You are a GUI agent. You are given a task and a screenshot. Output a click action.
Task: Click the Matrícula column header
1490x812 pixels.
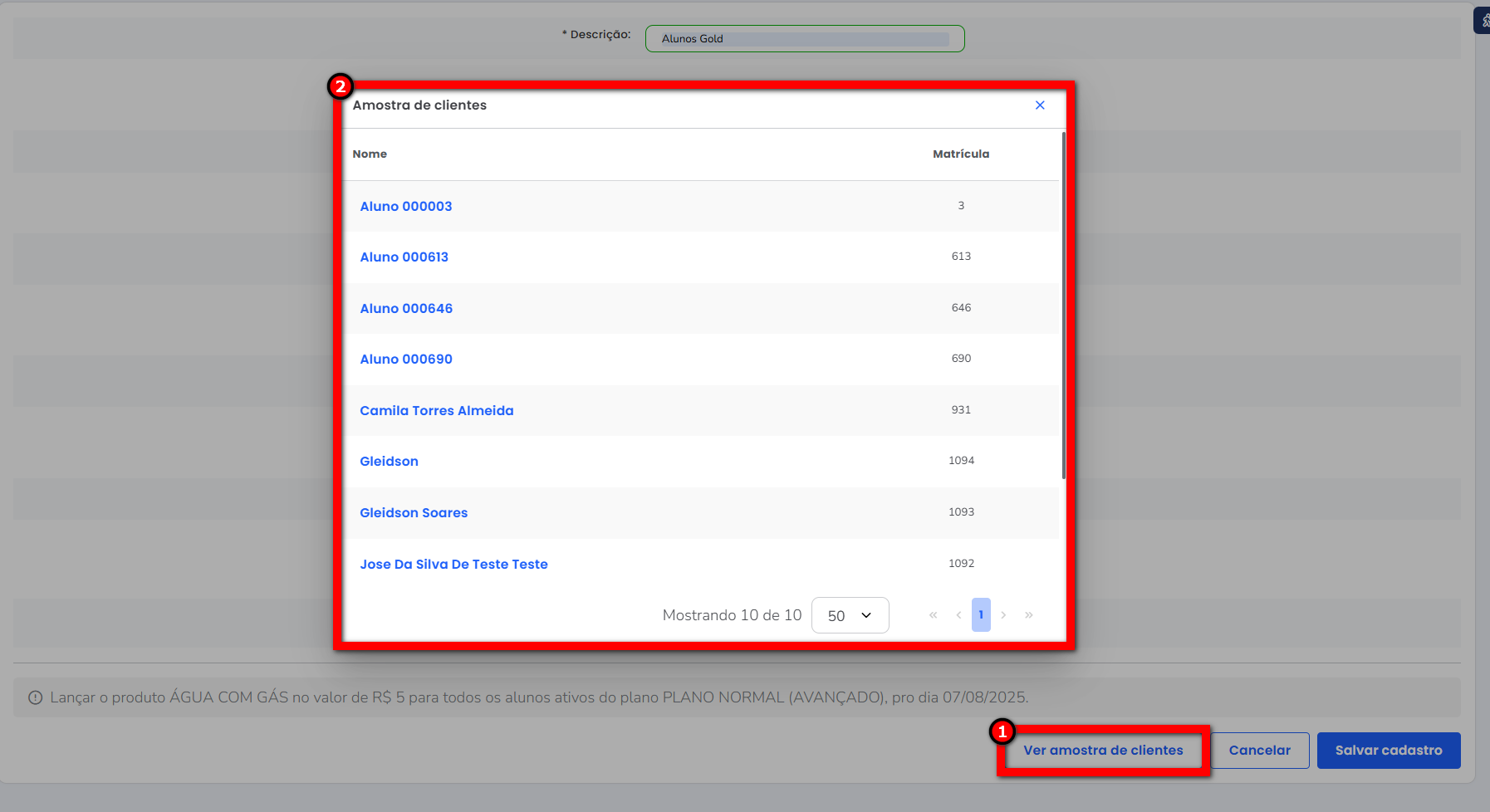(960, 154)
